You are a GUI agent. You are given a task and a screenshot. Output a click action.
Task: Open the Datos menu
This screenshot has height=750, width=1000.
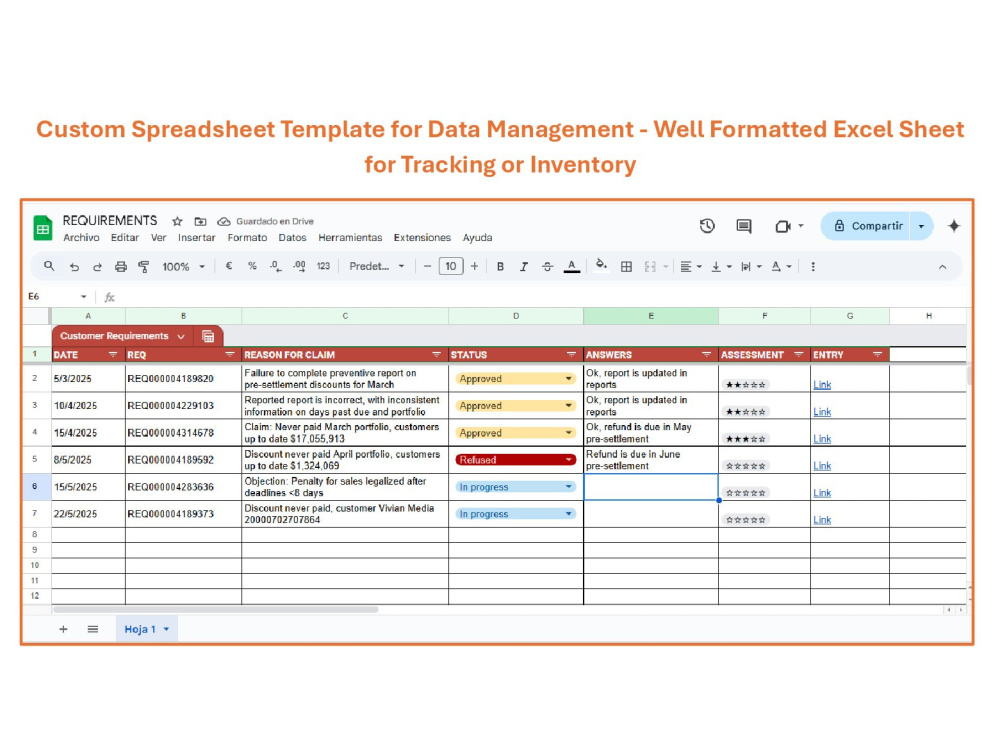[292, 238]
